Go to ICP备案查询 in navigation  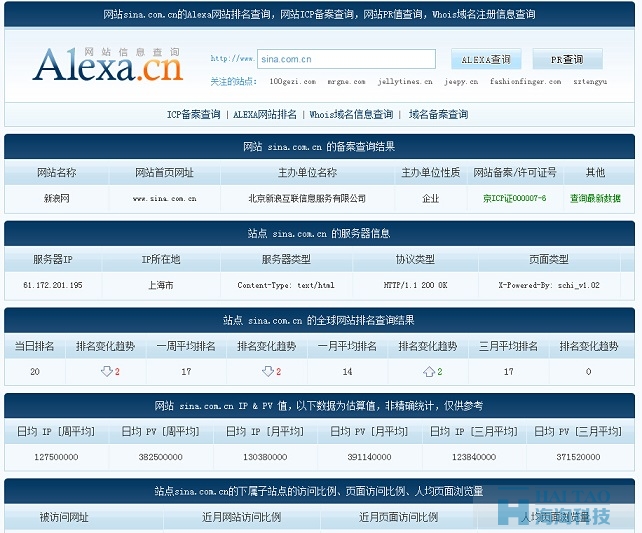194,114
